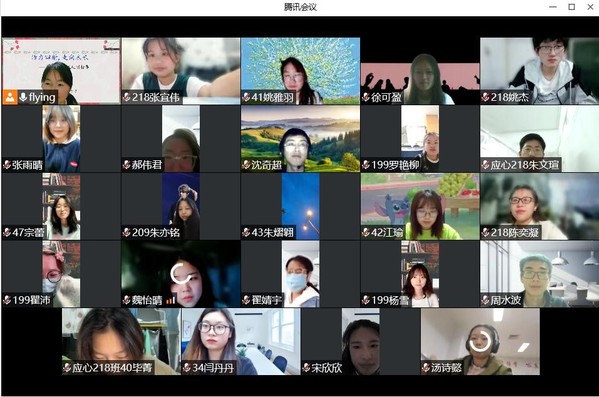Select the 218姚杰 video tile
The image size is (599, 397).
point(539,71)
